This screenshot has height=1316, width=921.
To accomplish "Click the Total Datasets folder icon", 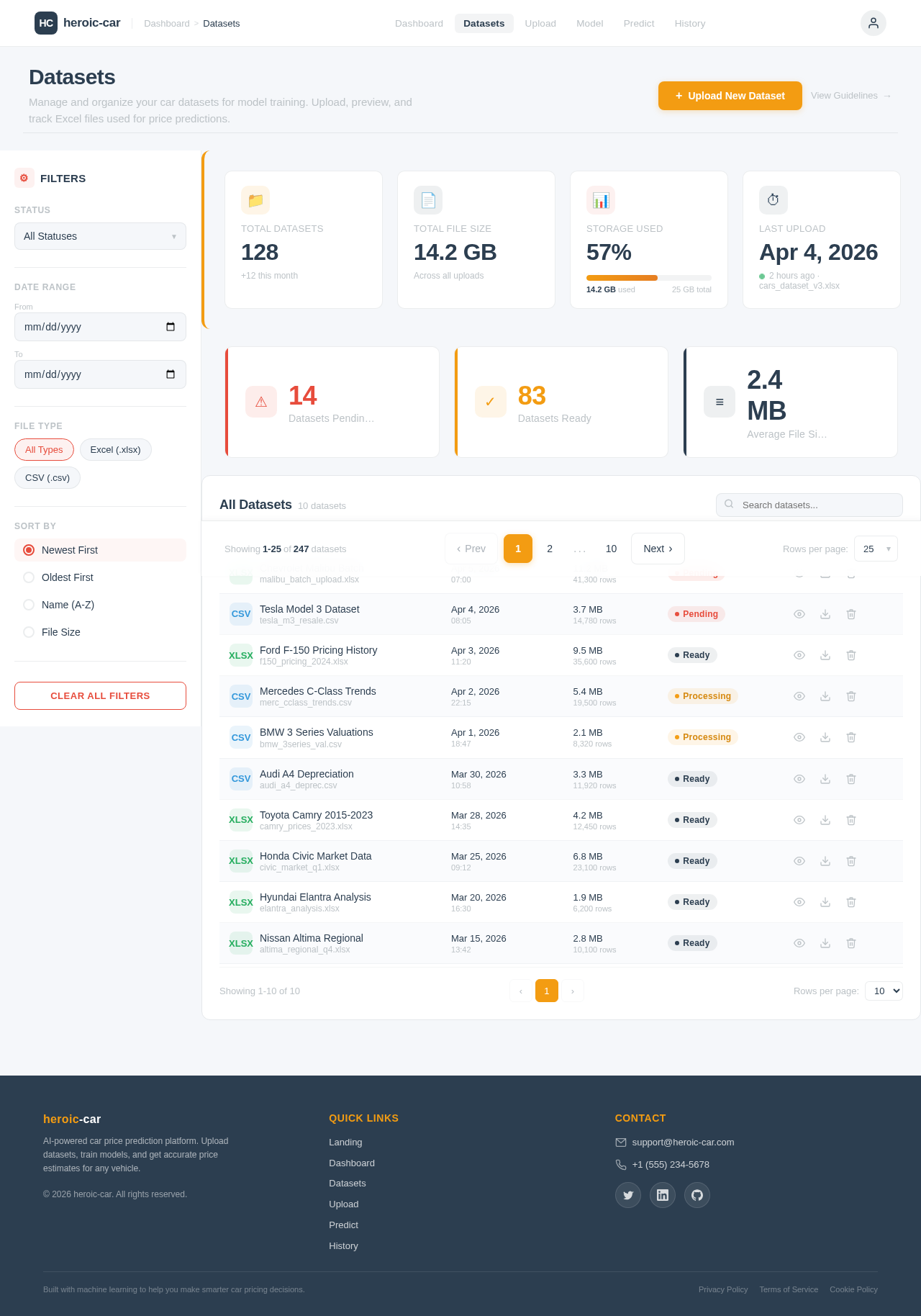I will (255, 200).
